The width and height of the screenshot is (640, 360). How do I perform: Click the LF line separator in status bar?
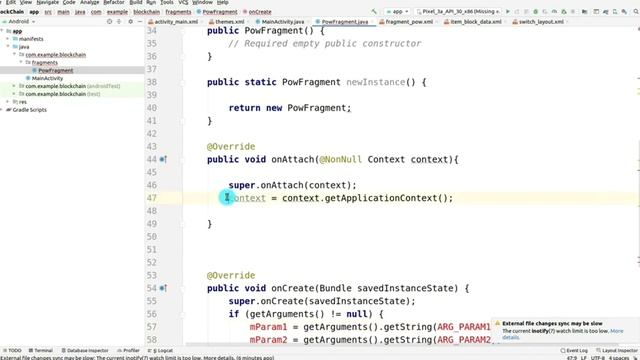584,358
